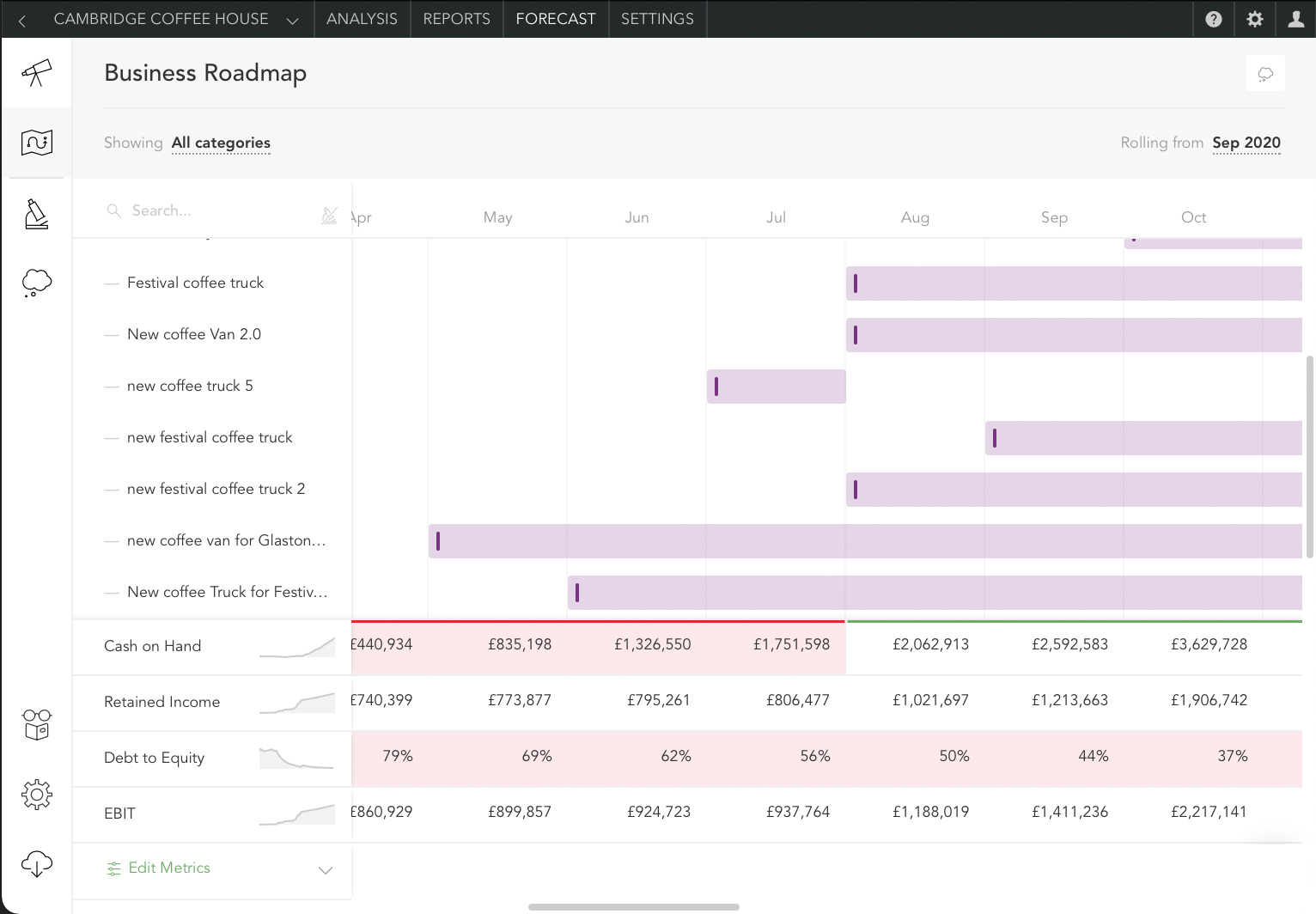The height and width of the screenshot is (914, 1316).
Task: Select the Festival coffee truck row
Action: click(x=212, y=283)
